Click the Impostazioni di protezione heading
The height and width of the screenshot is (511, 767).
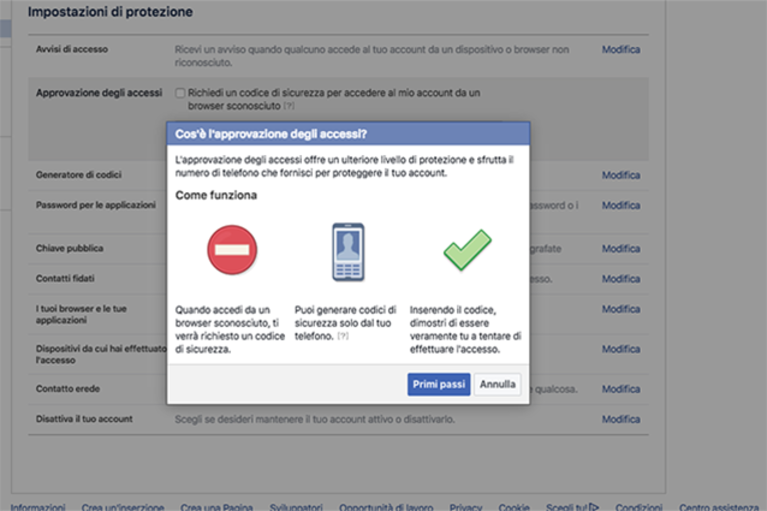pyautogui.click(x=110, y=12)
